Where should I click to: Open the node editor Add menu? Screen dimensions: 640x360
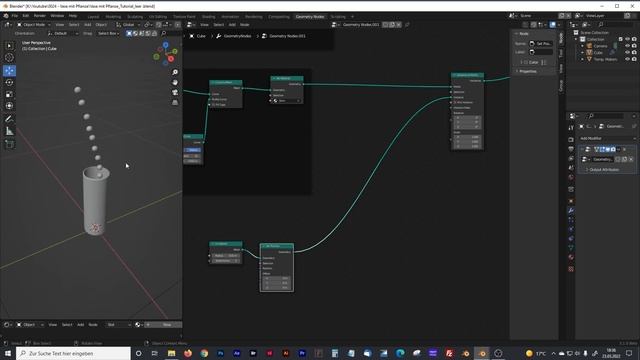tap(232, 24)
